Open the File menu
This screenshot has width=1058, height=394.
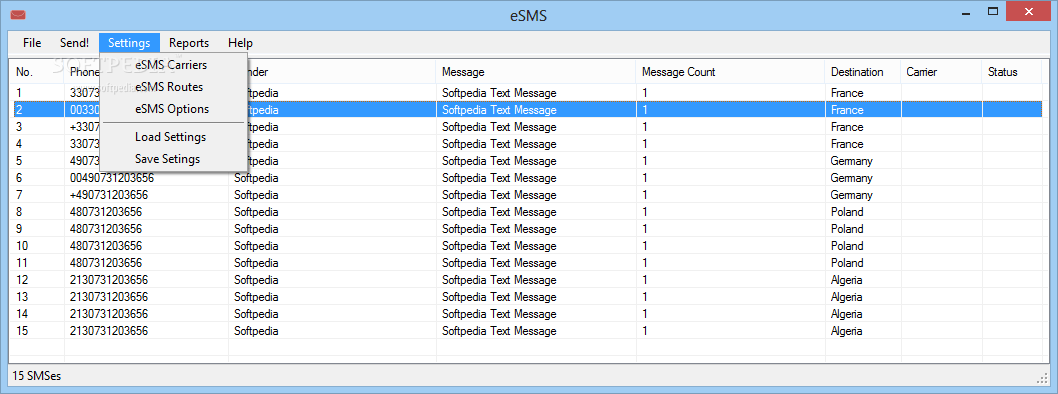point(32,43)
